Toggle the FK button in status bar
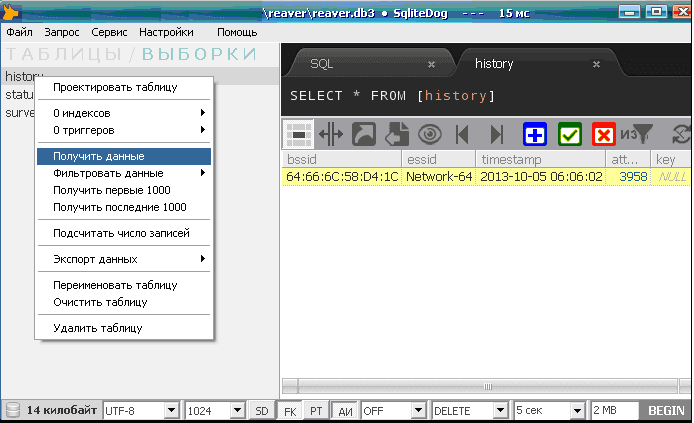The height and width of the screenshot is (423, 694). tap(289, 411)
